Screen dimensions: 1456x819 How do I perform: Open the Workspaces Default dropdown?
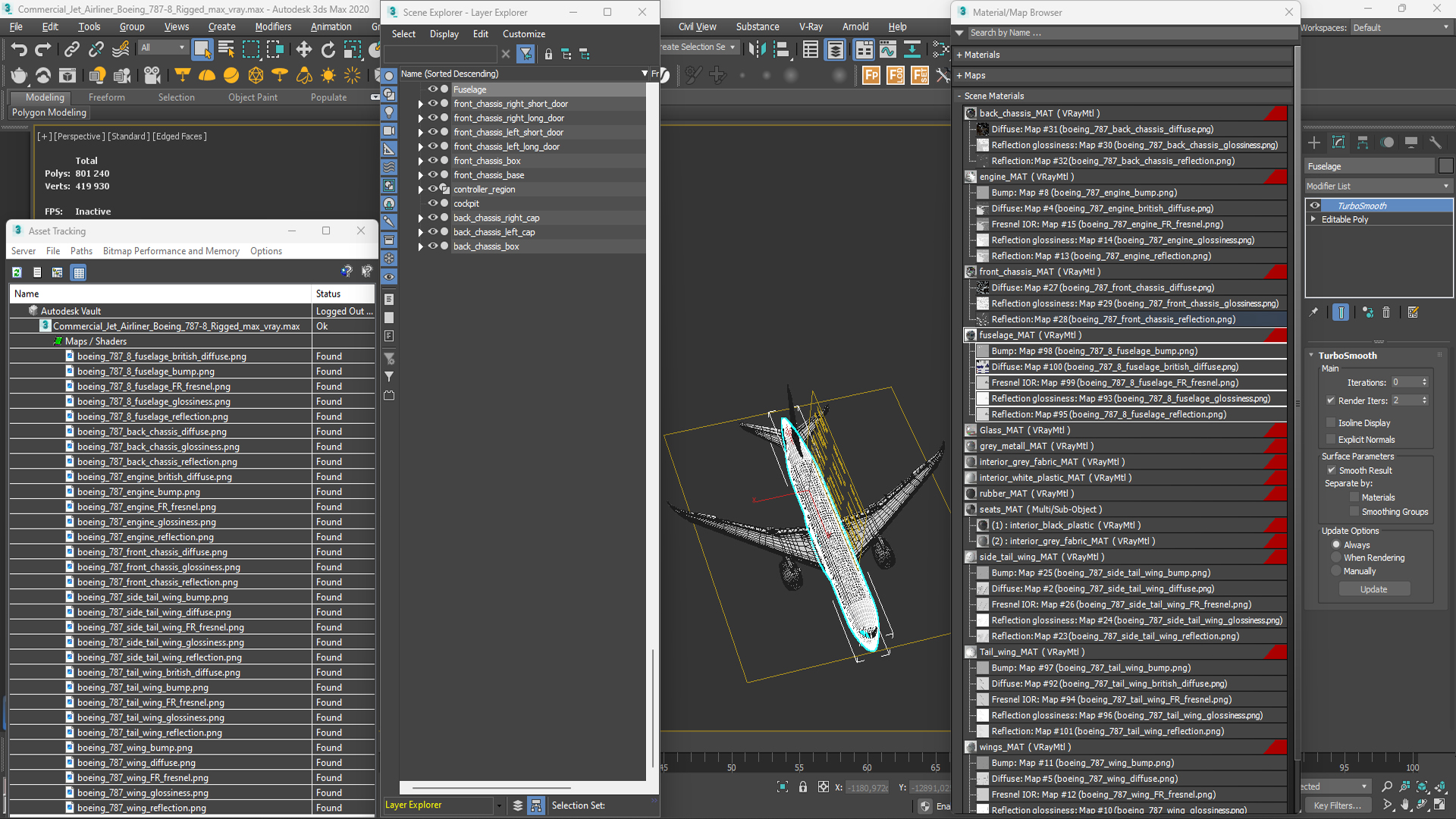(x=1401, y=27)
